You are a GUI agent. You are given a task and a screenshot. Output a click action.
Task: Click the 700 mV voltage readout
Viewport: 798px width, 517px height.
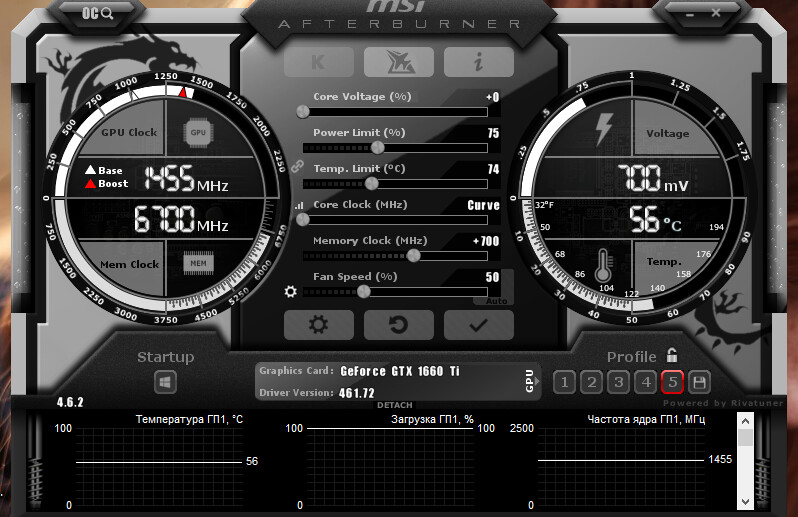pyautogui.click(x=653, y=179)
